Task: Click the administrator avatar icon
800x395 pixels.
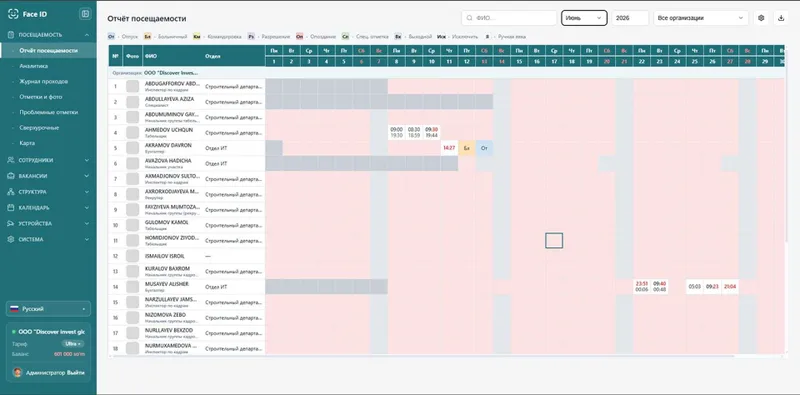Action: [x=18, y=373]
